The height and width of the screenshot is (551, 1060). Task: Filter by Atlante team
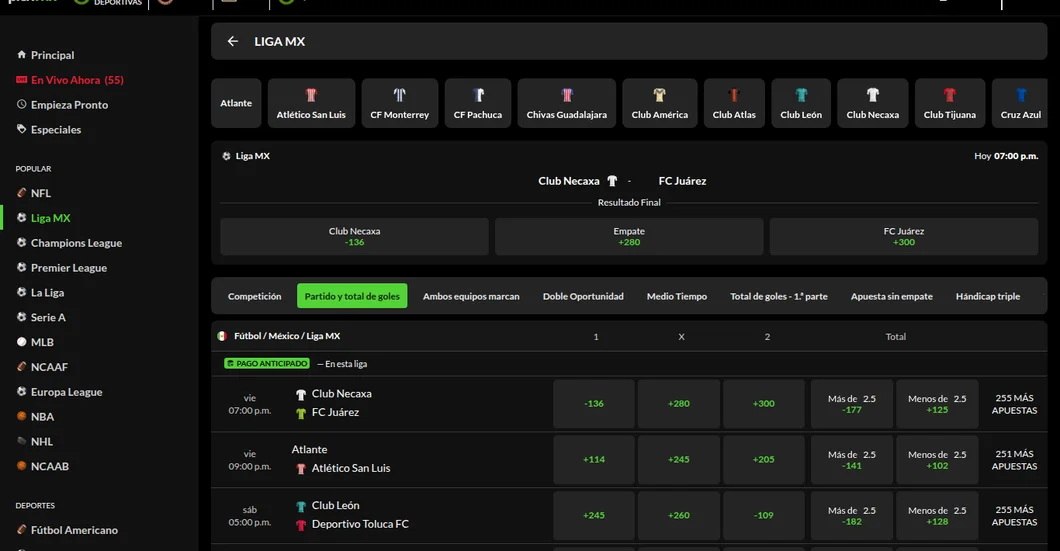pyautogui.click(x=236, y=103)
